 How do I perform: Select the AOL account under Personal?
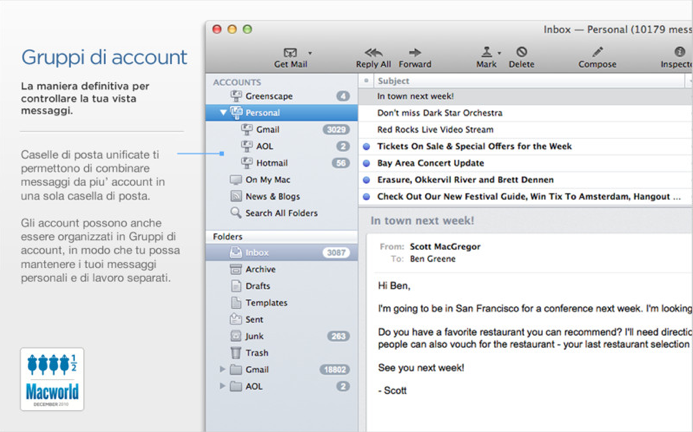[x=282, y=146]
